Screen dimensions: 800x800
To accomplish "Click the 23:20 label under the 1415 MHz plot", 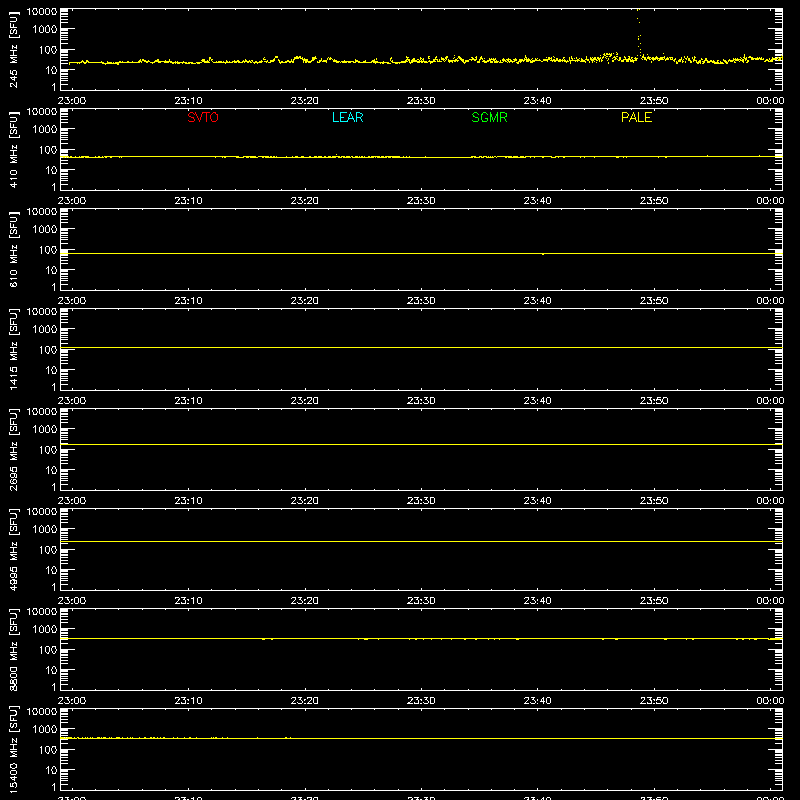I will point(305,401).
